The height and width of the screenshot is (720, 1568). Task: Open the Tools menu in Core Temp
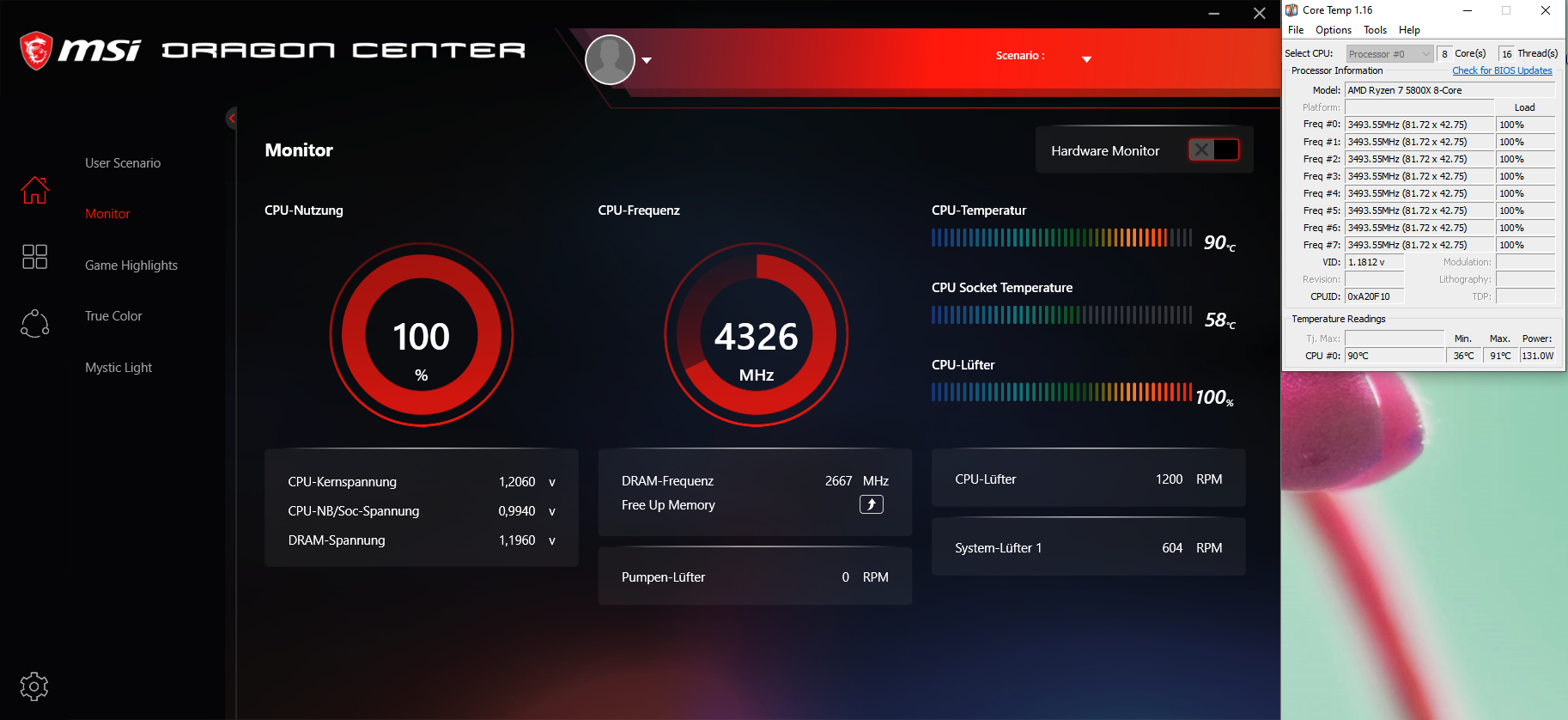[1376, 30]
